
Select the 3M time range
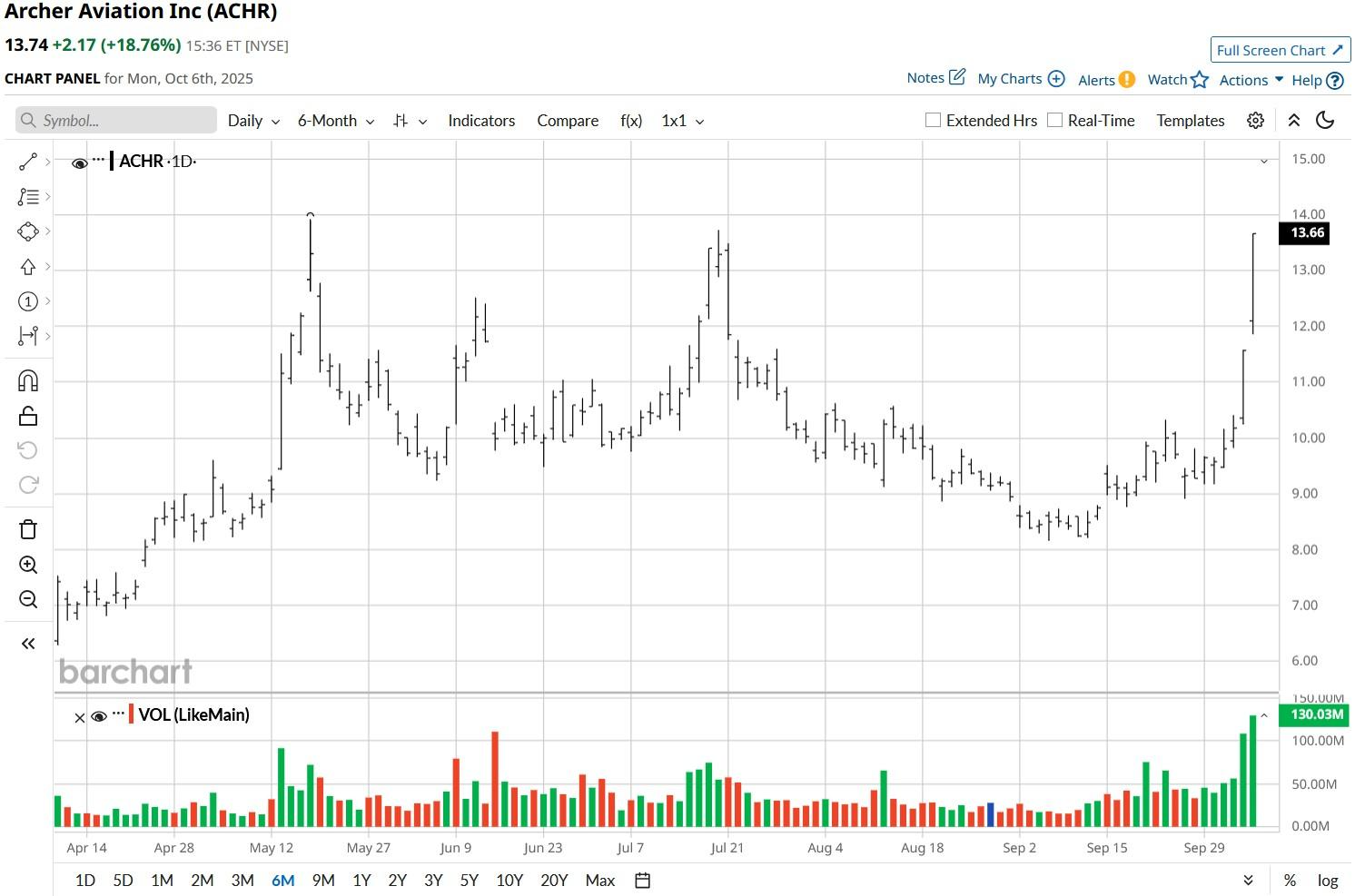click(x=242, y=881)
